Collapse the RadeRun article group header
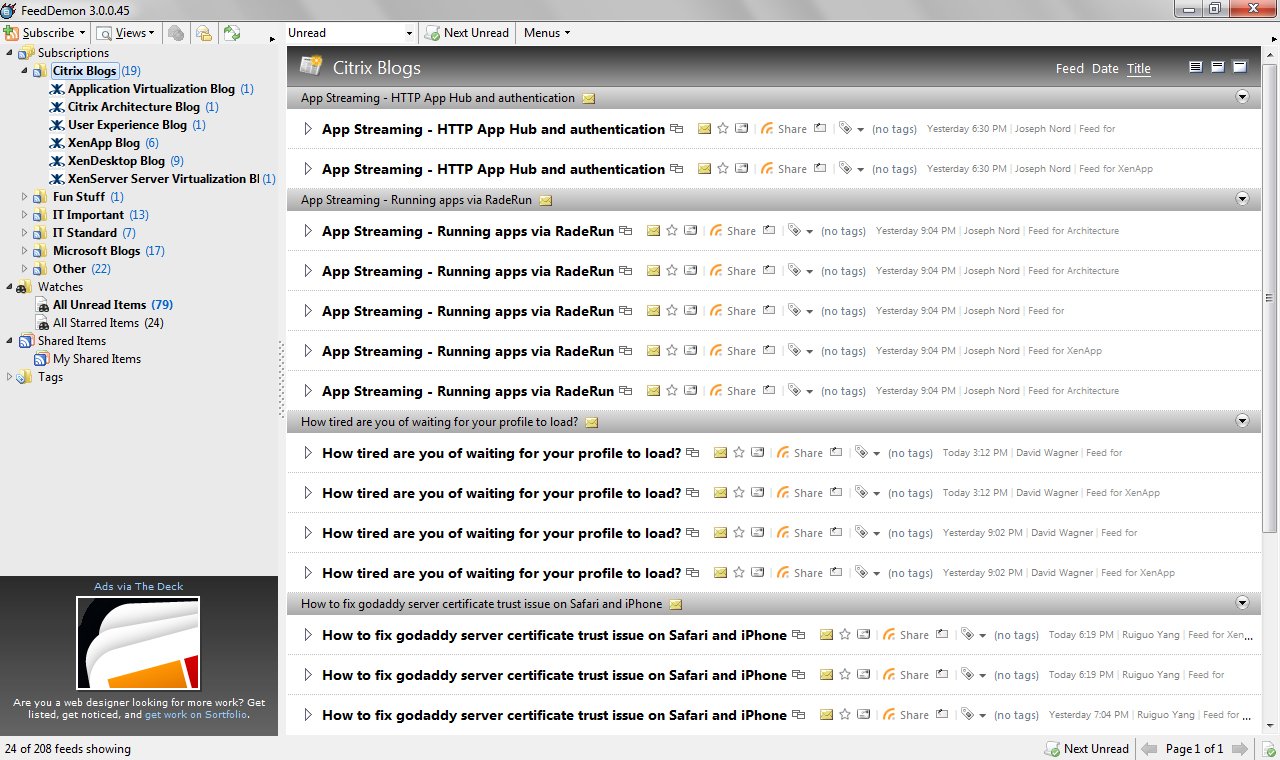The width and height of the screenshot is (1280, 760). [x=1243, y=199]
